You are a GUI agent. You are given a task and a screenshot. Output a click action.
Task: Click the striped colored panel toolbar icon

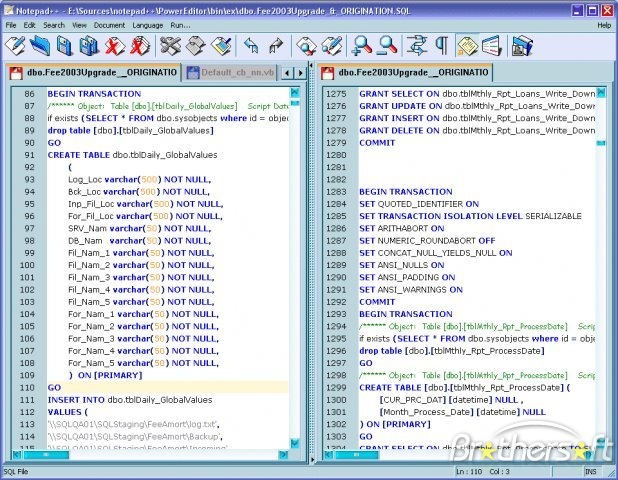click(x=492, y=46)
